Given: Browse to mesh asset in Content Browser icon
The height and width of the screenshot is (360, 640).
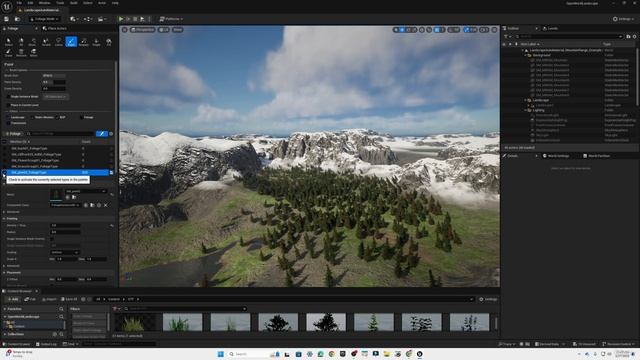Looking at the screenshot, I should pos(74,198).
